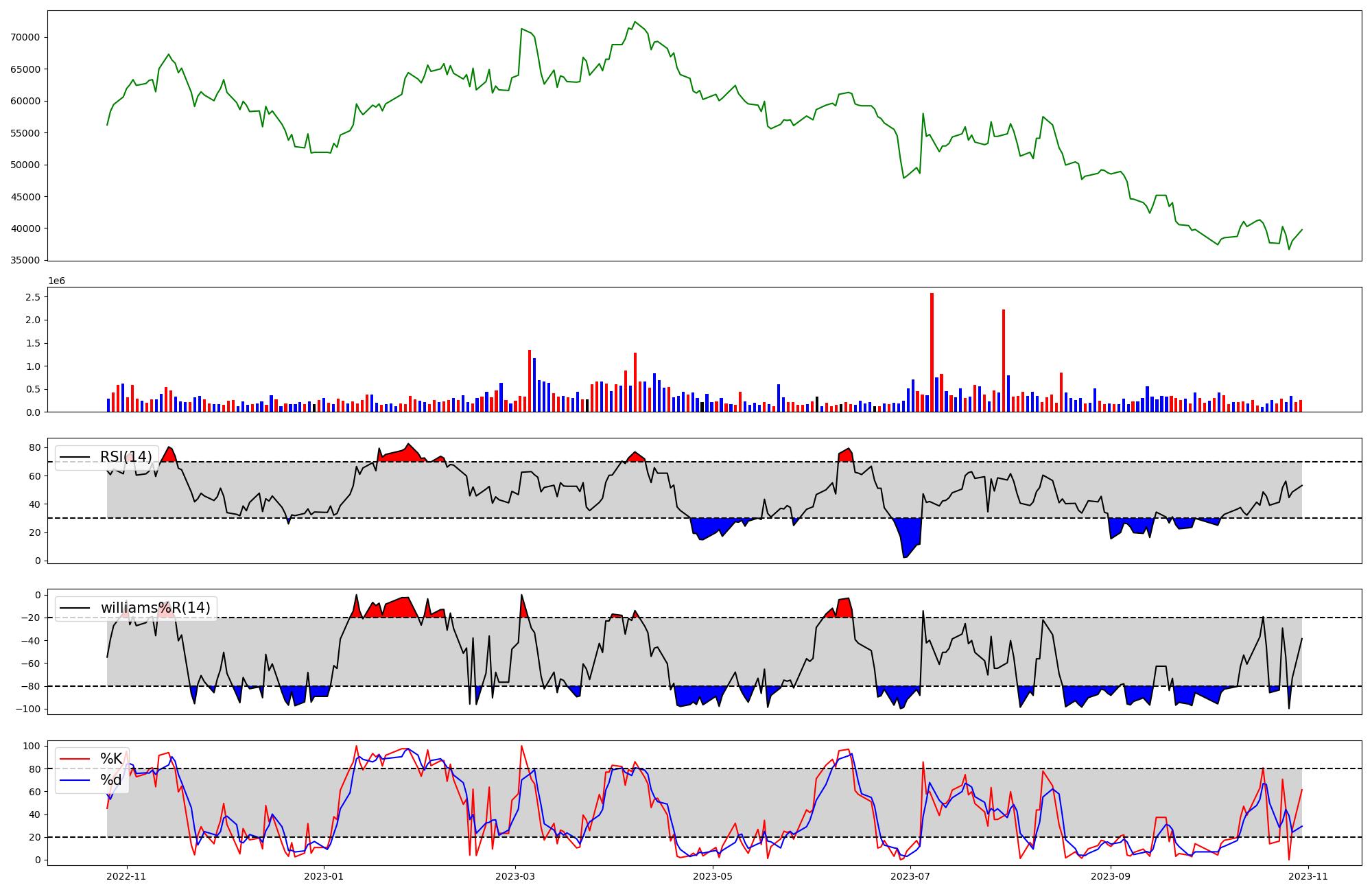Click the 1e6 volume scale label
The width and height of the screenshot is (1372, 892).
[x=56, y=281]
